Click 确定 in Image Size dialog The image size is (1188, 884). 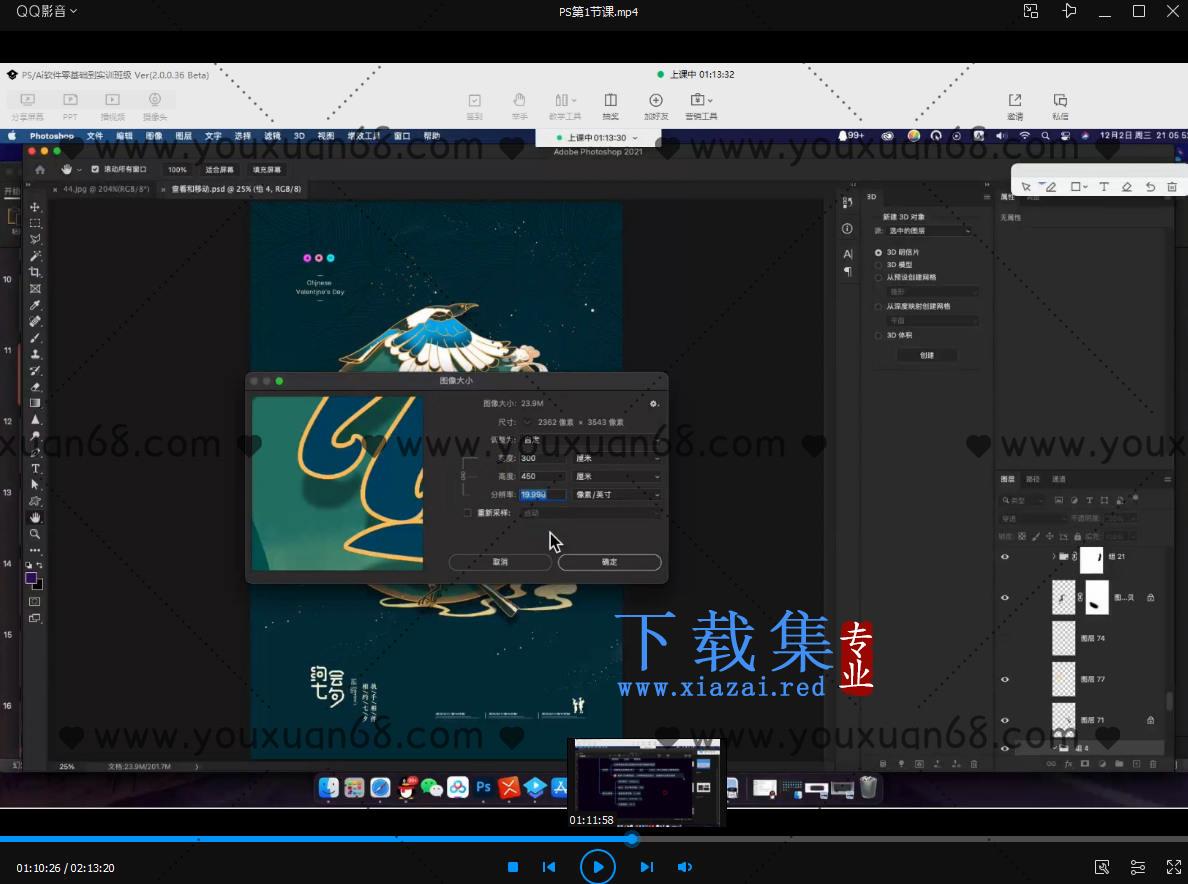point(610,562)
